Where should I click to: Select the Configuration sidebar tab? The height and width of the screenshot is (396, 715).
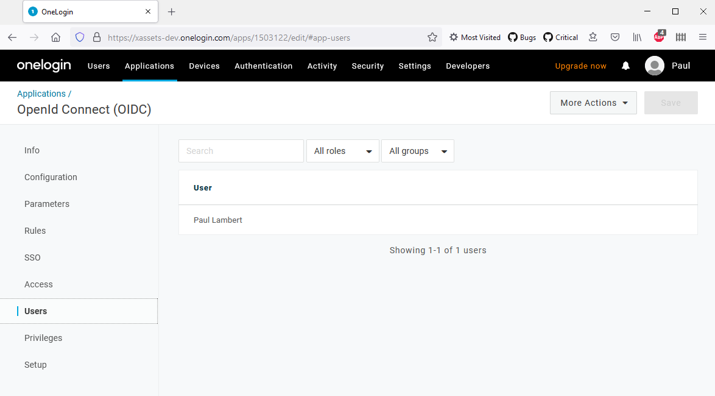[51, 177]
